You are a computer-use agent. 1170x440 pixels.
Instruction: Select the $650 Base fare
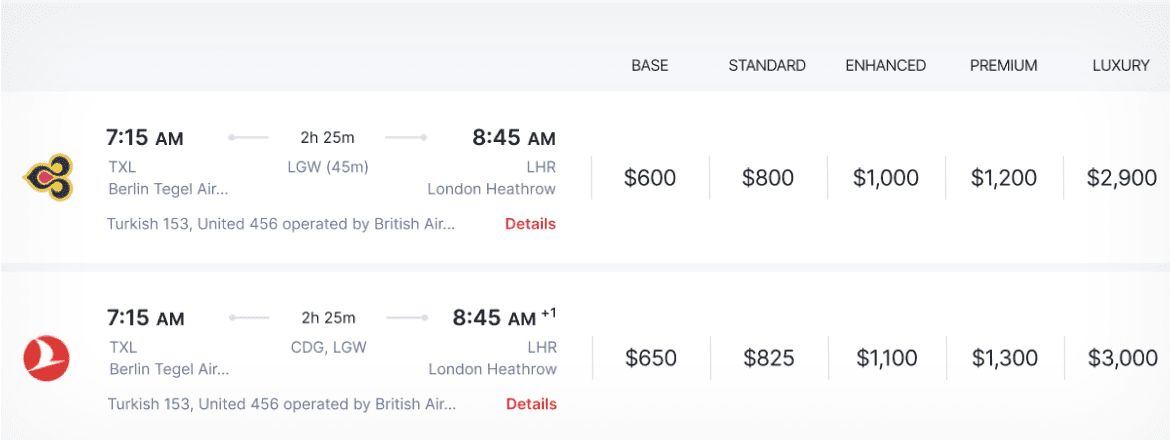tap(651, 357)
